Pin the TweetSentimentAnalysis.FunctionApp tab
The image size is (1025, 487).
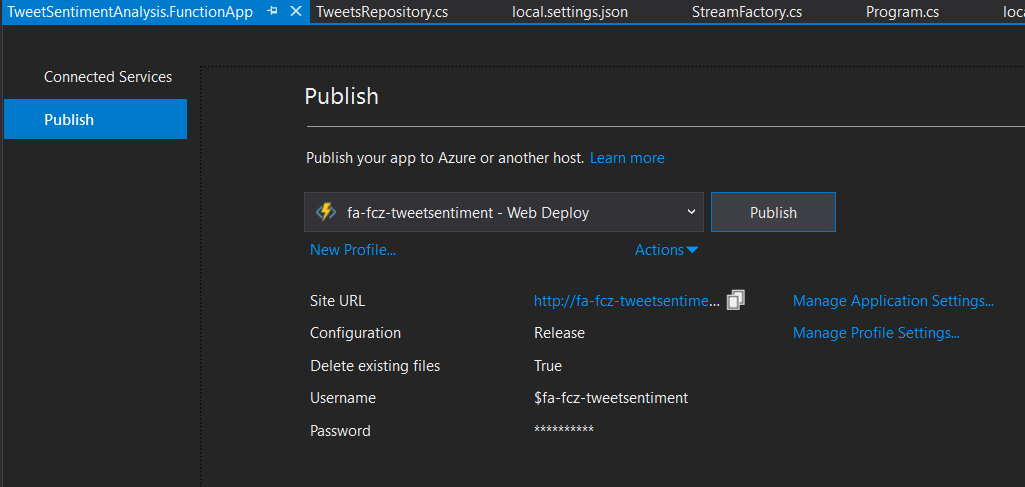coord(272,12)
